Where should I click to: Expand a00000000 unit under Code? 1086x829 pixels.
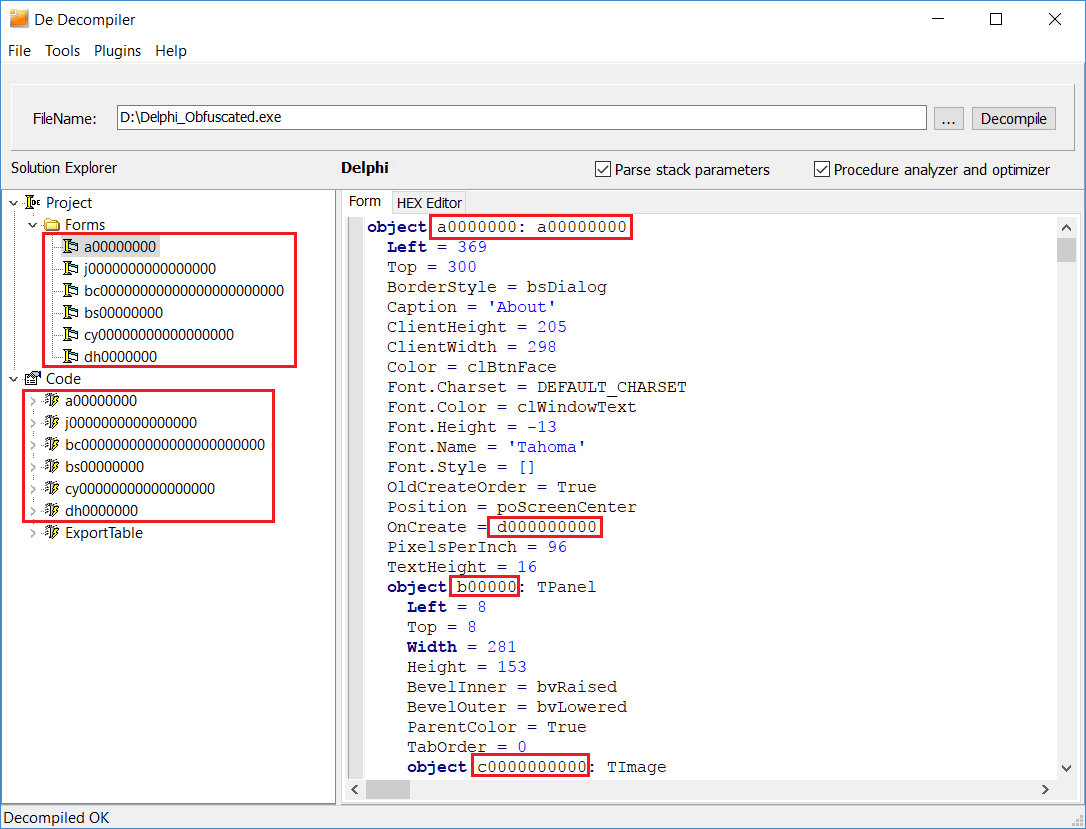(x=33, y=401)
